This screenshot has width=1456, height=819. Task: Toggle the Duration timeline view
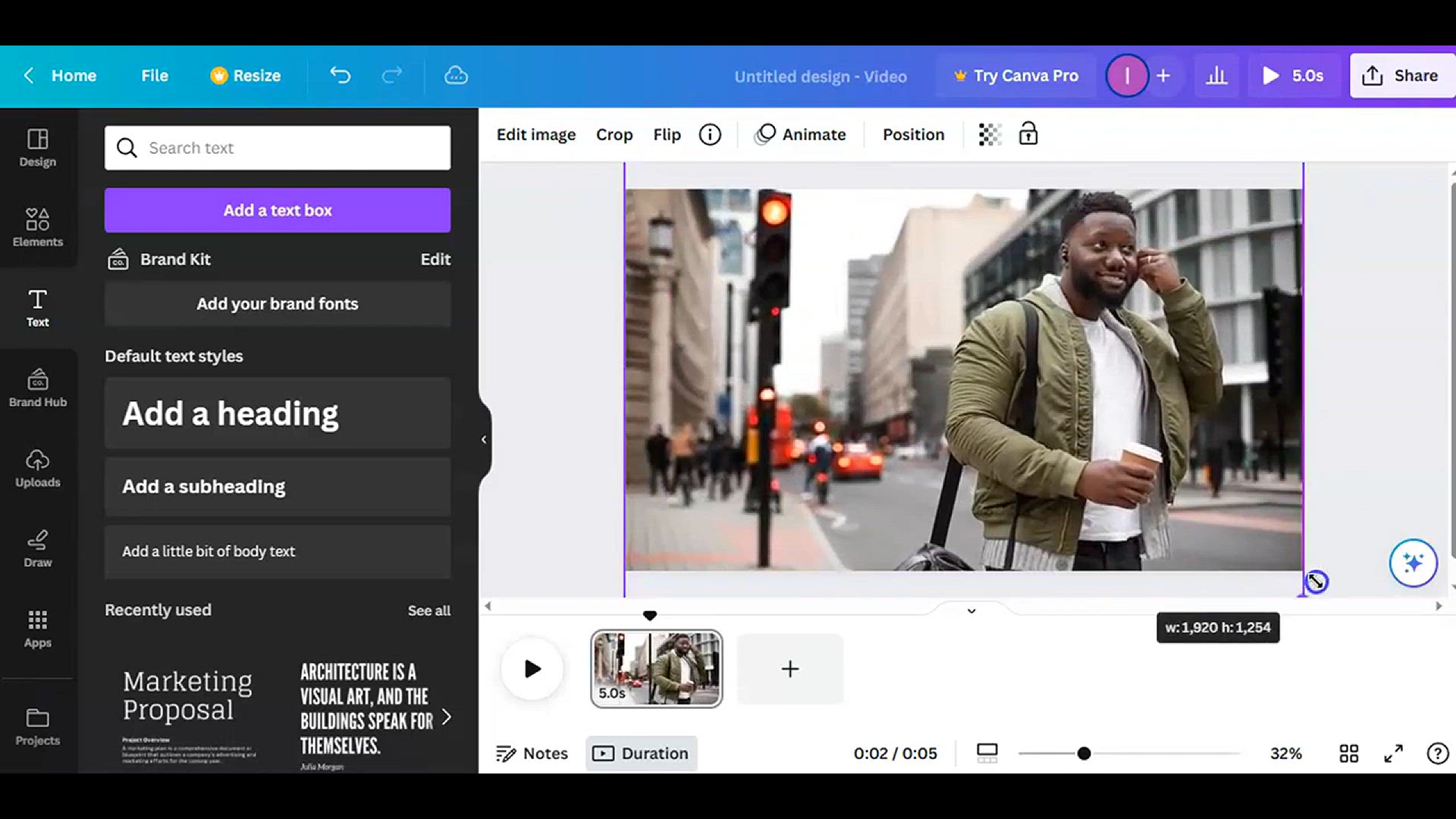tap(641, 753)
